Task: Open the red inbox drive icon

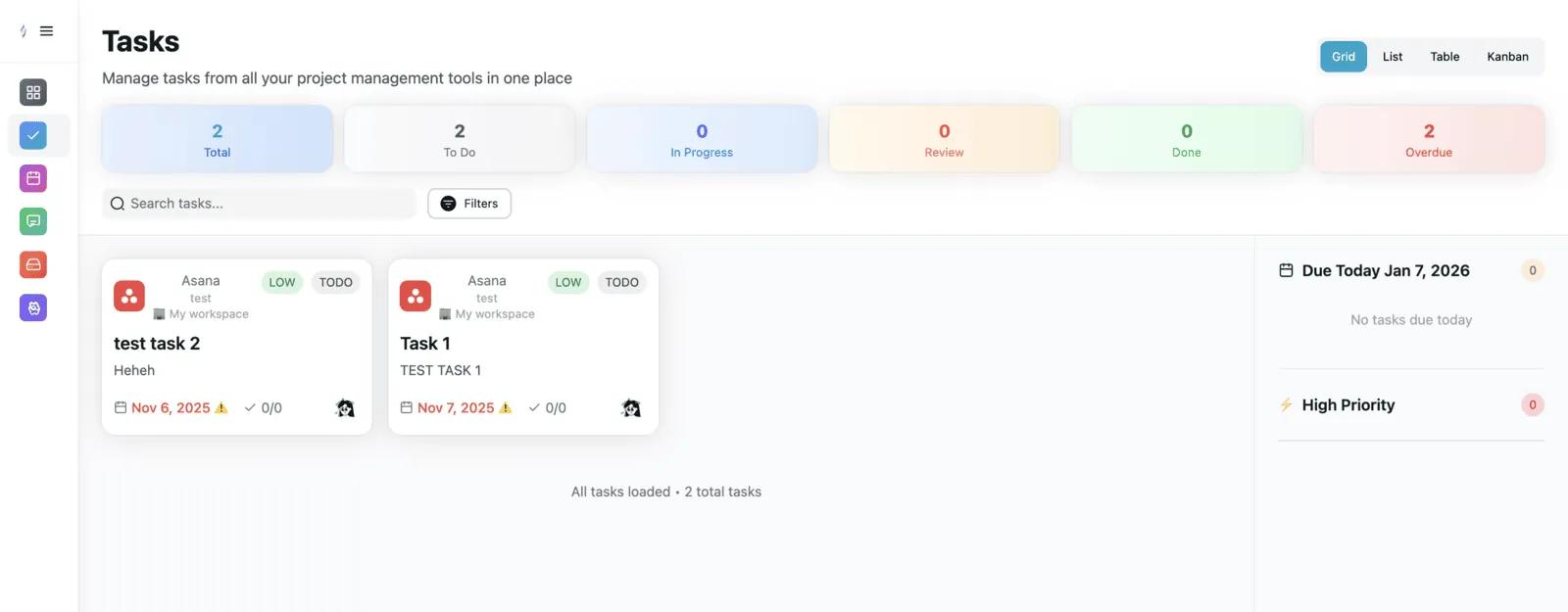Action: click(33, 264)
